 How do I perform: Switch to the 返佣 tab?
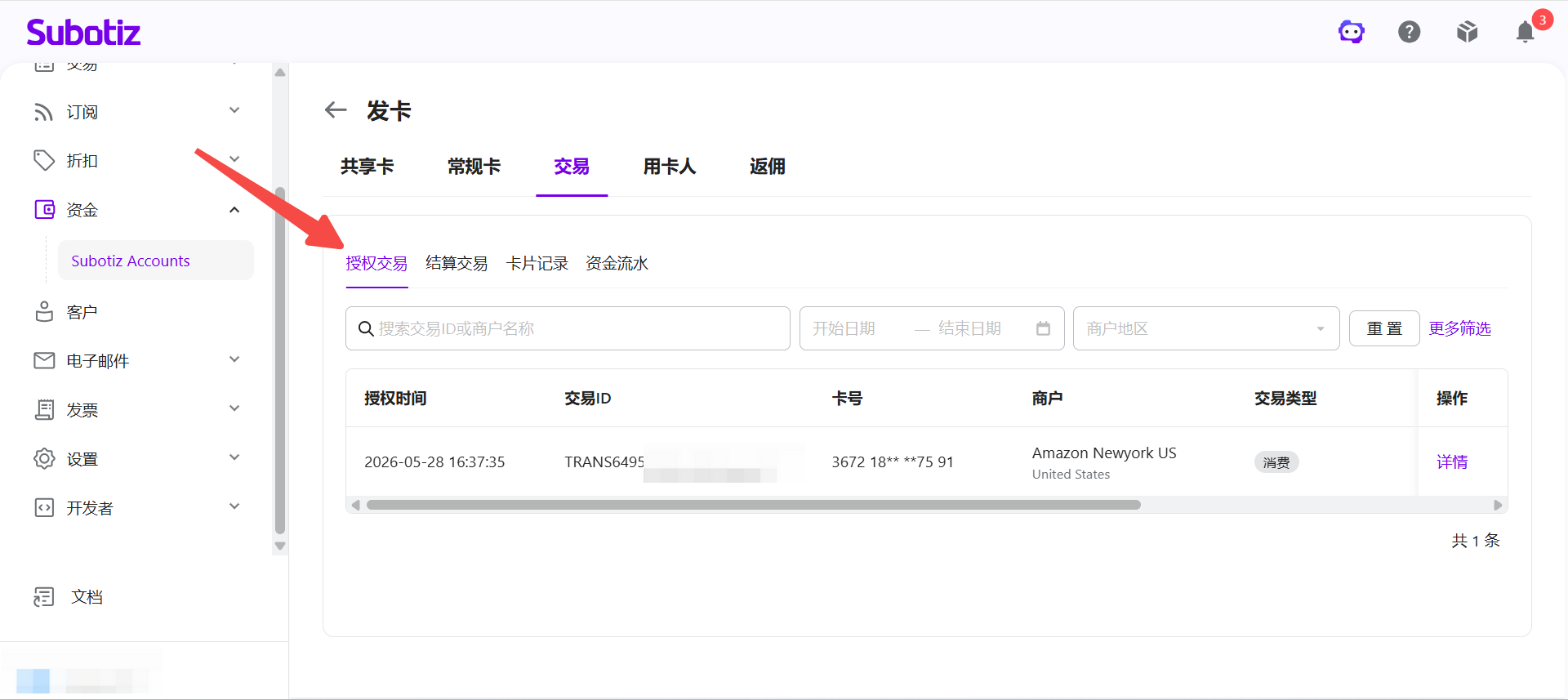coord(768,167)
